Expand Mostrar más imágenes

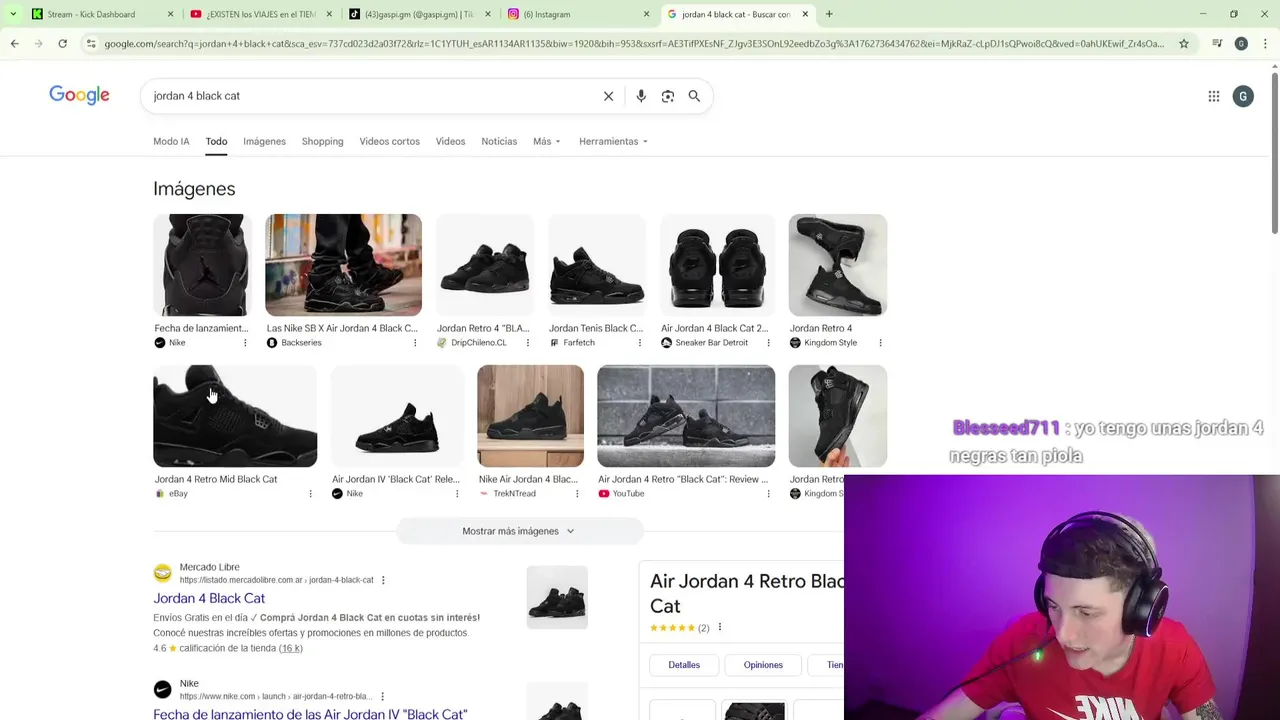519,531
